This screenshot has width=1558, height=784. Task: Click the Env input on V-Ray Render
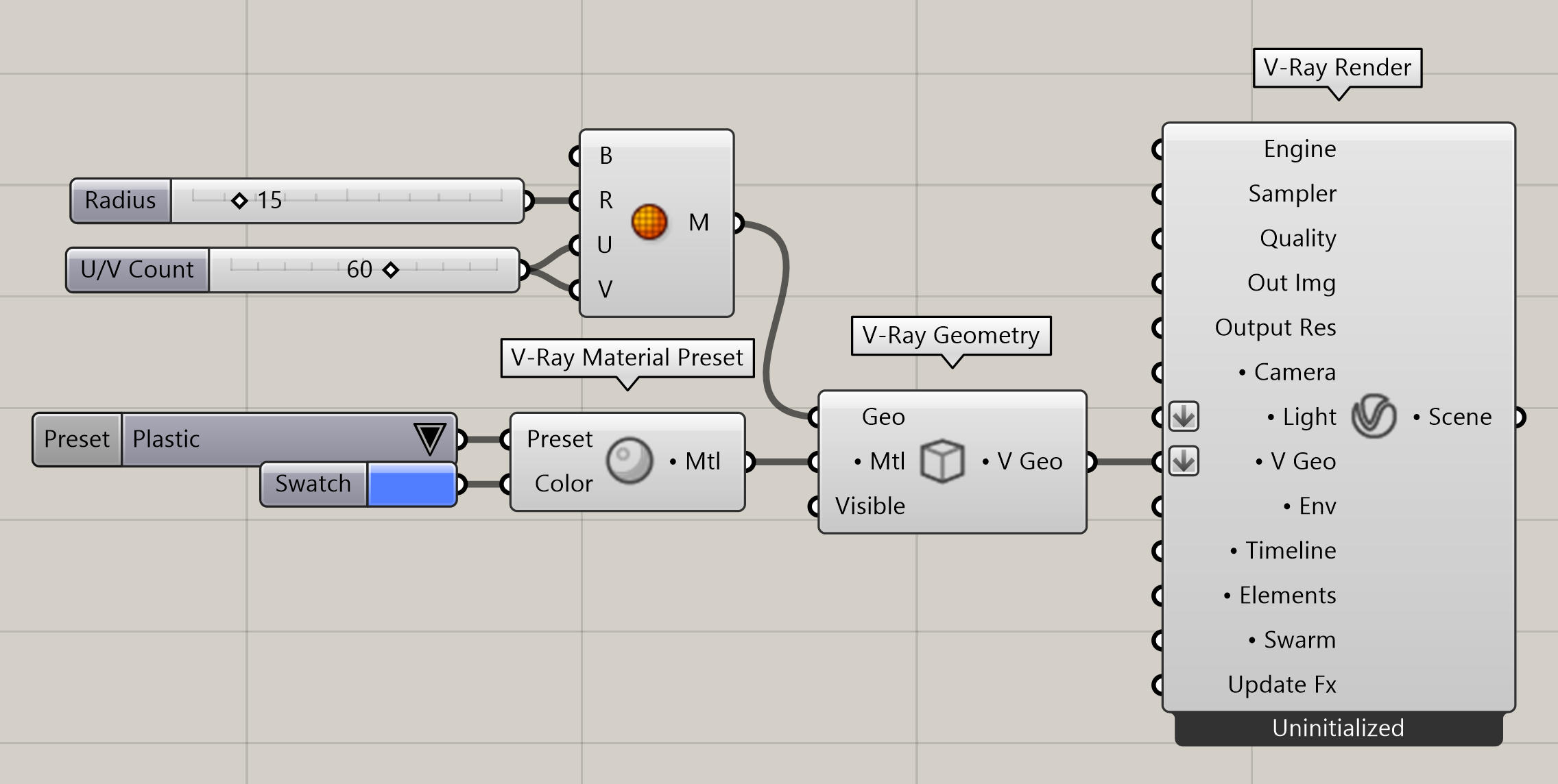tap(1310, 506)
